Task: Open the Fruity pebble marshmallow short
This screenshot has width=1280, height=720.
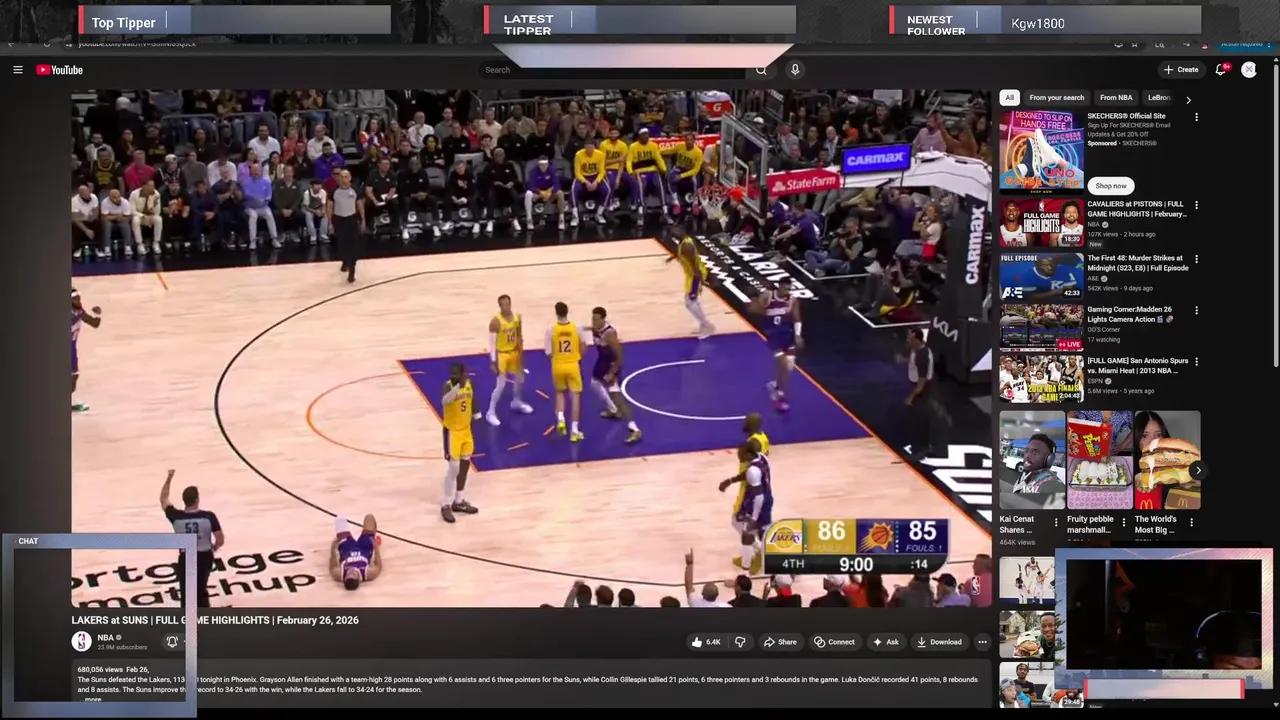Action: pyautogui.click(x=1099, y=460)
